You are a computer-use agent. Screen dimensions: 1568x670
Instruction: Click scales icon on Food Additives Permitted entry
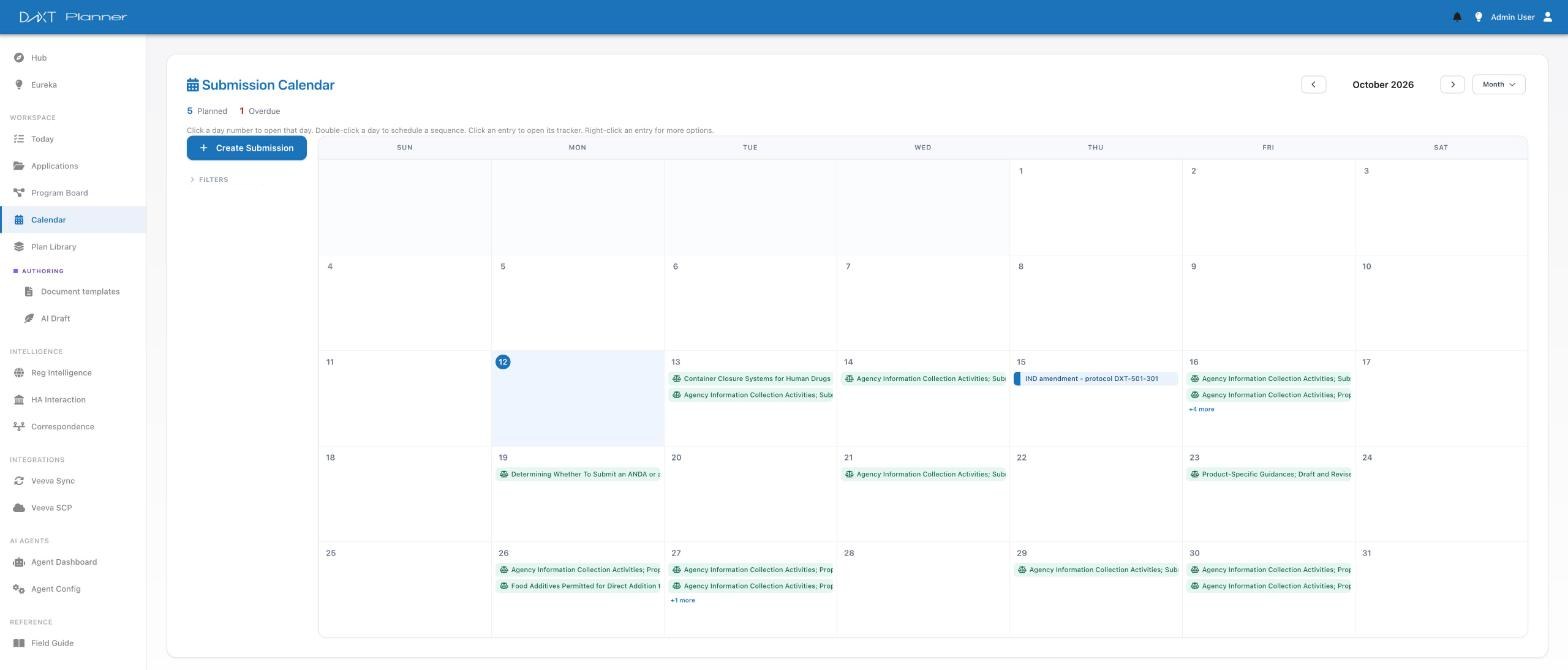pos(504,586)
